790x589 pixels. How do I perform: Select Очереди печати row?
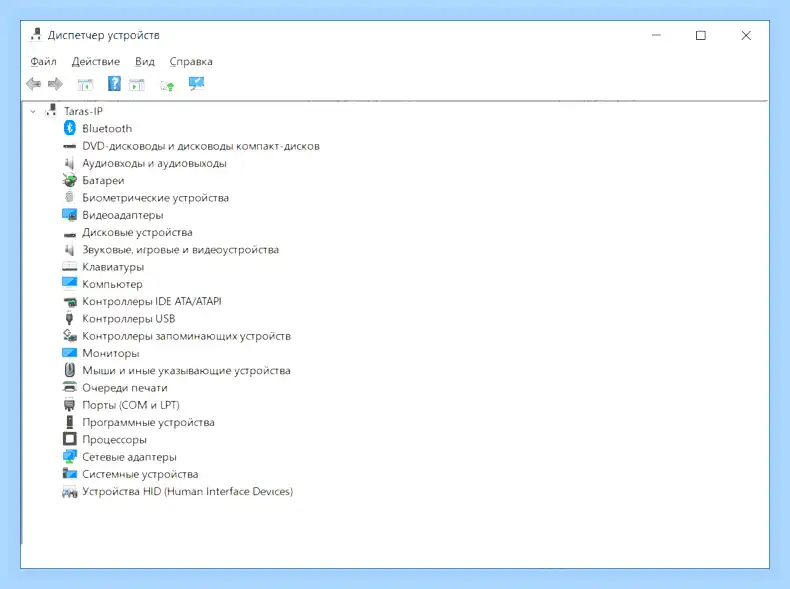125,388
